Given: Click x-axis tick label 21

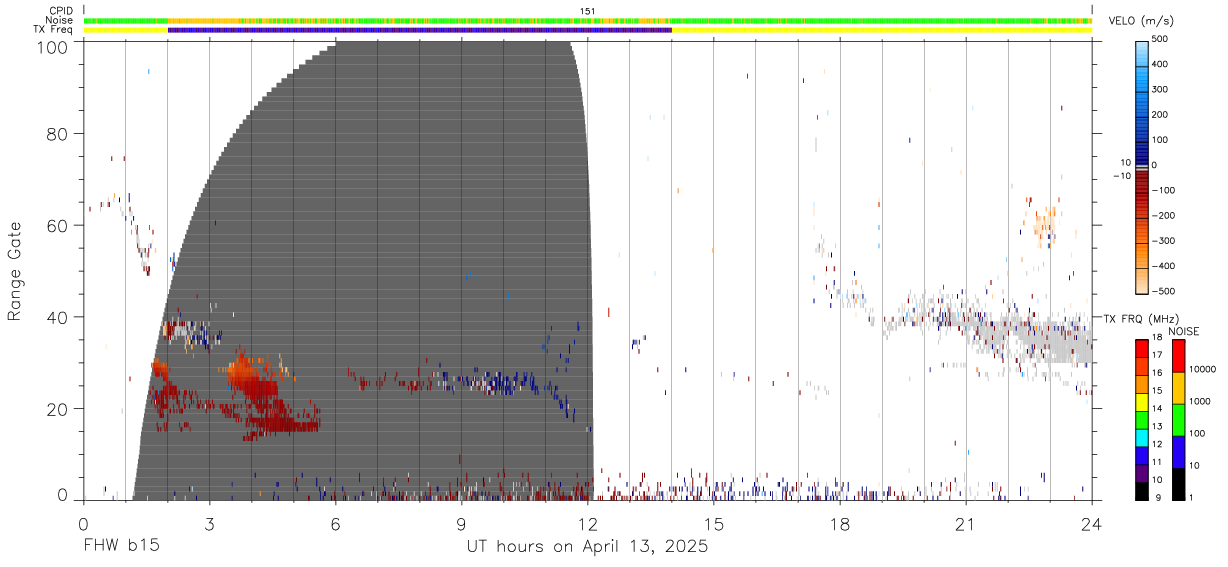Looking at the screenshot, I should click(965, 523).
